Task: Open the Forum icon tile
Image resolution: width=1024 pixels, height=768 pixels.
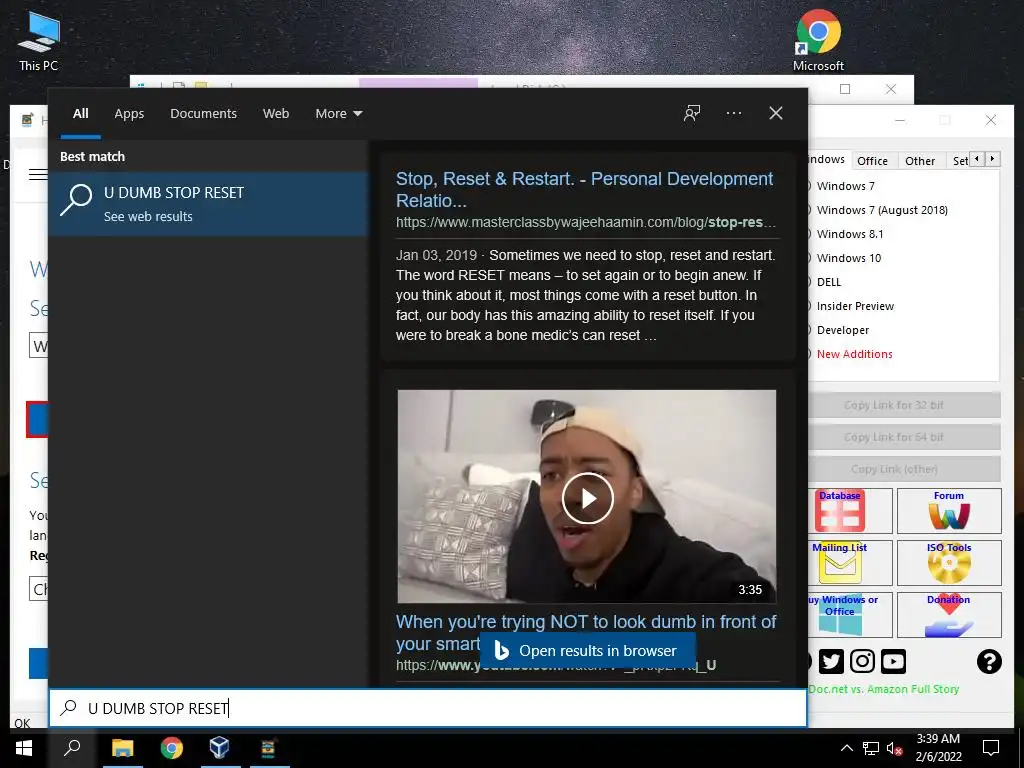Action: pos(949,511)
